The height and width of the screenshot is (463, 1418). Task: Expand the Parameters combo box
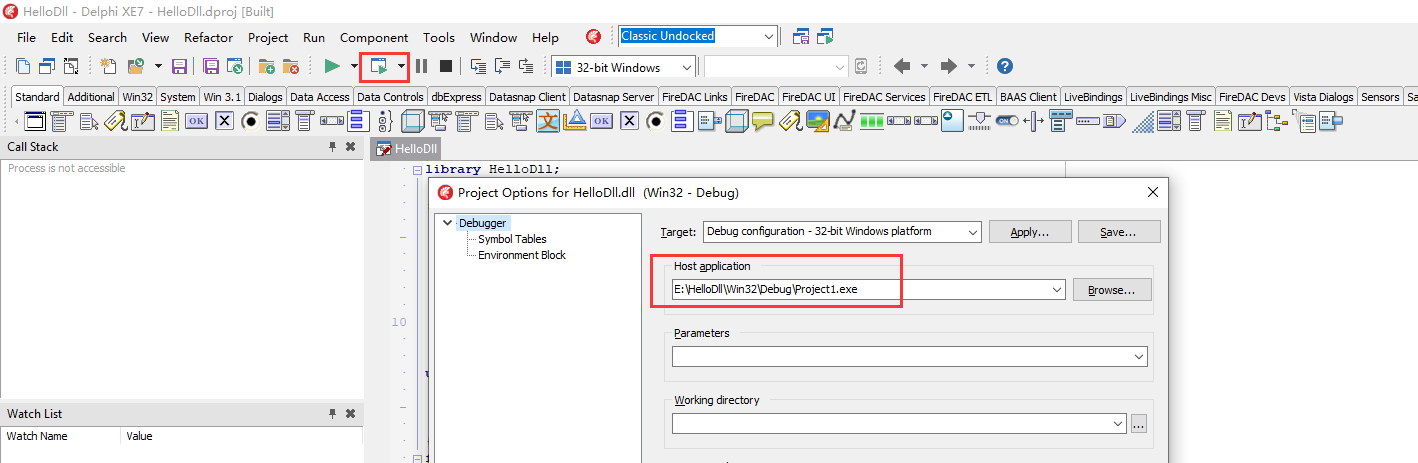(x=1139, y=357)
